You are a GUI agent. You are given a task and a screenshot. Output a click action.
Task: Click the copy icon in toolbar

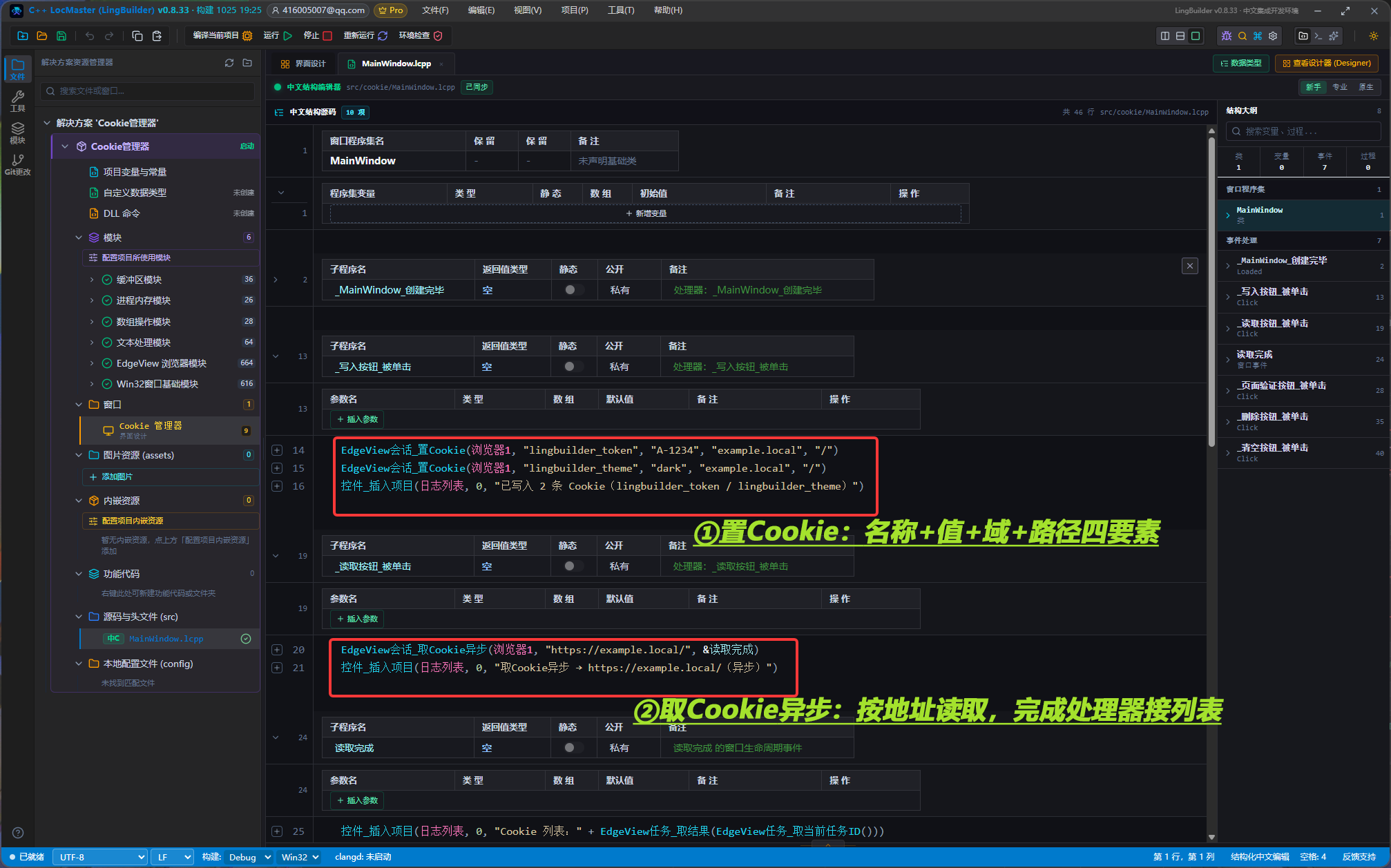click(137, 36)
